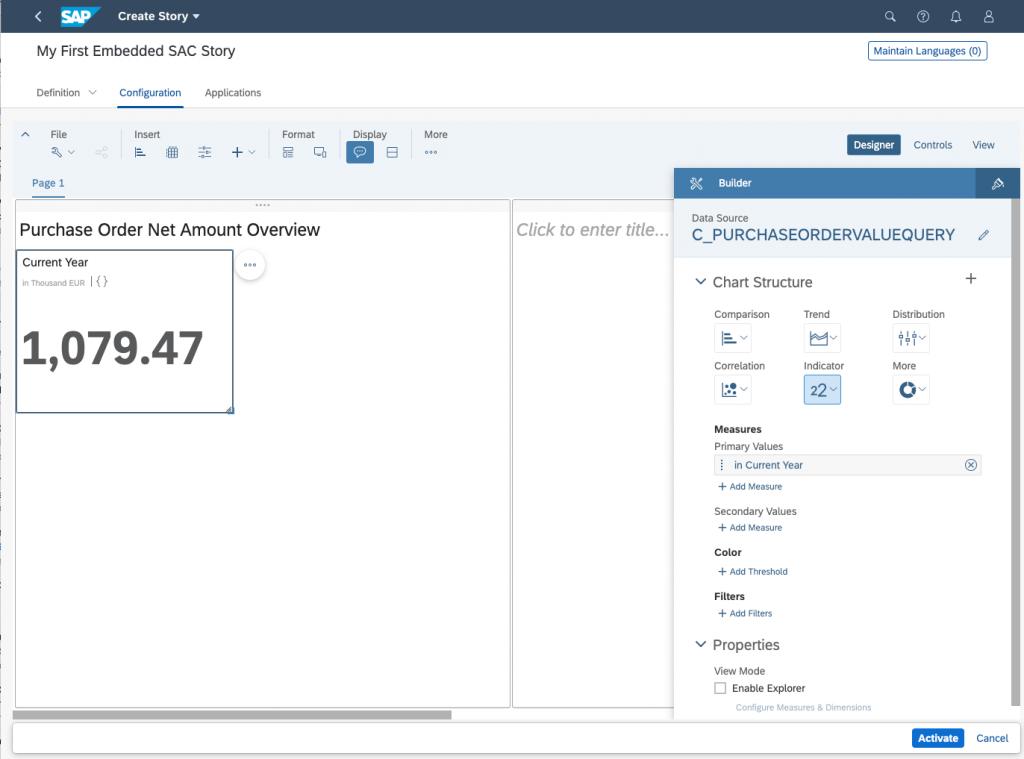Open the help question mark icon

click(923, 16)
